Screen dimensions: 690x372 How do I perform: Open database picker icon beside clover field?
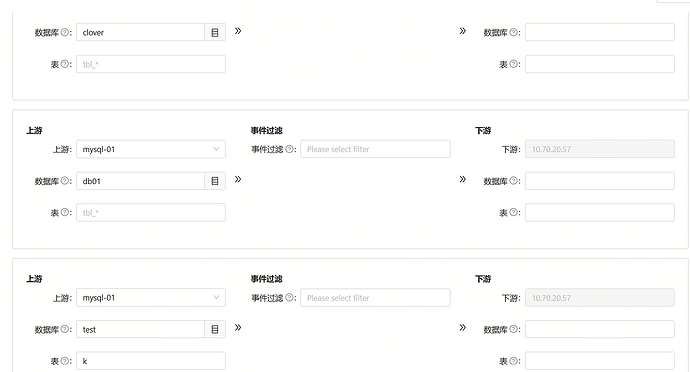point(215,33)
